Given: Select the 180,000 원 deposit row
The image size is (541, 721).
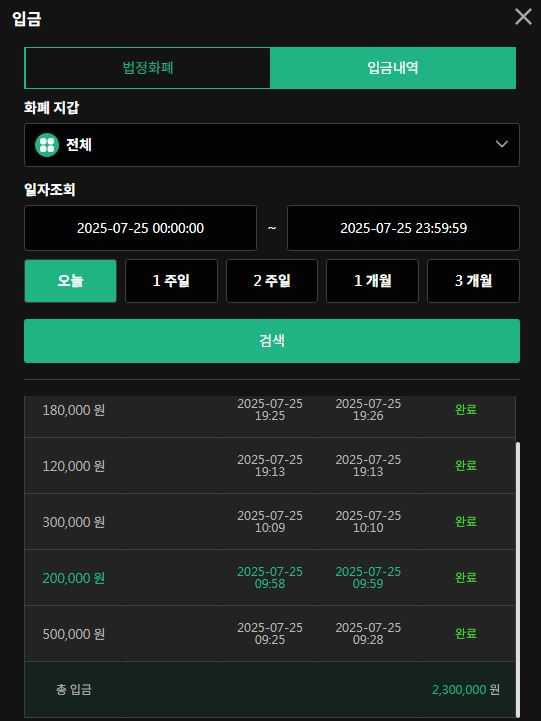Looking at the screenshot, I should 270,410.
